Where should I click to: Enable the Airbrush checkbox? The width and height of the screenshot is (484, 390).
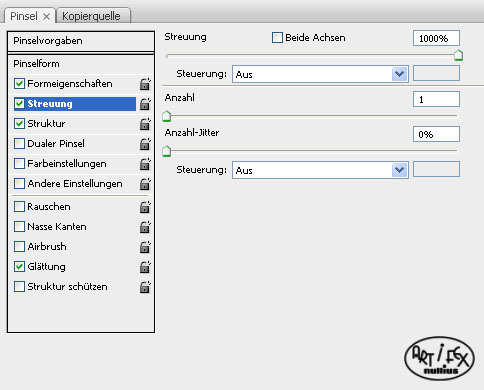coord(19,247)
